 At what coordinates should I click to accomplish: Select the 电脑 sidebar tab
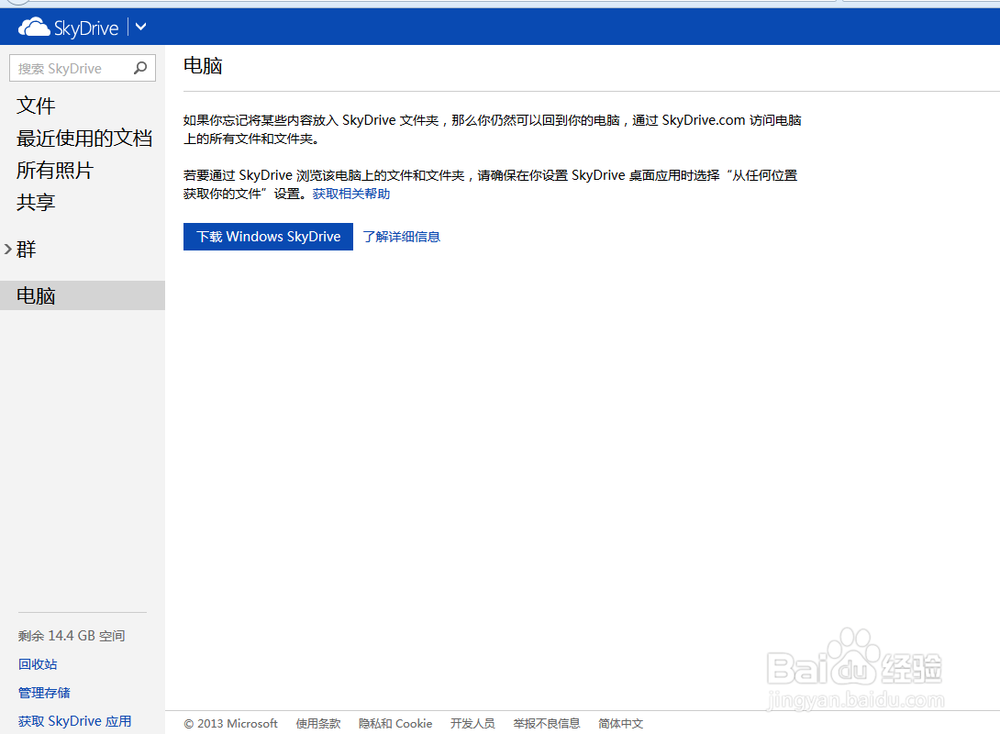[36, 295]
